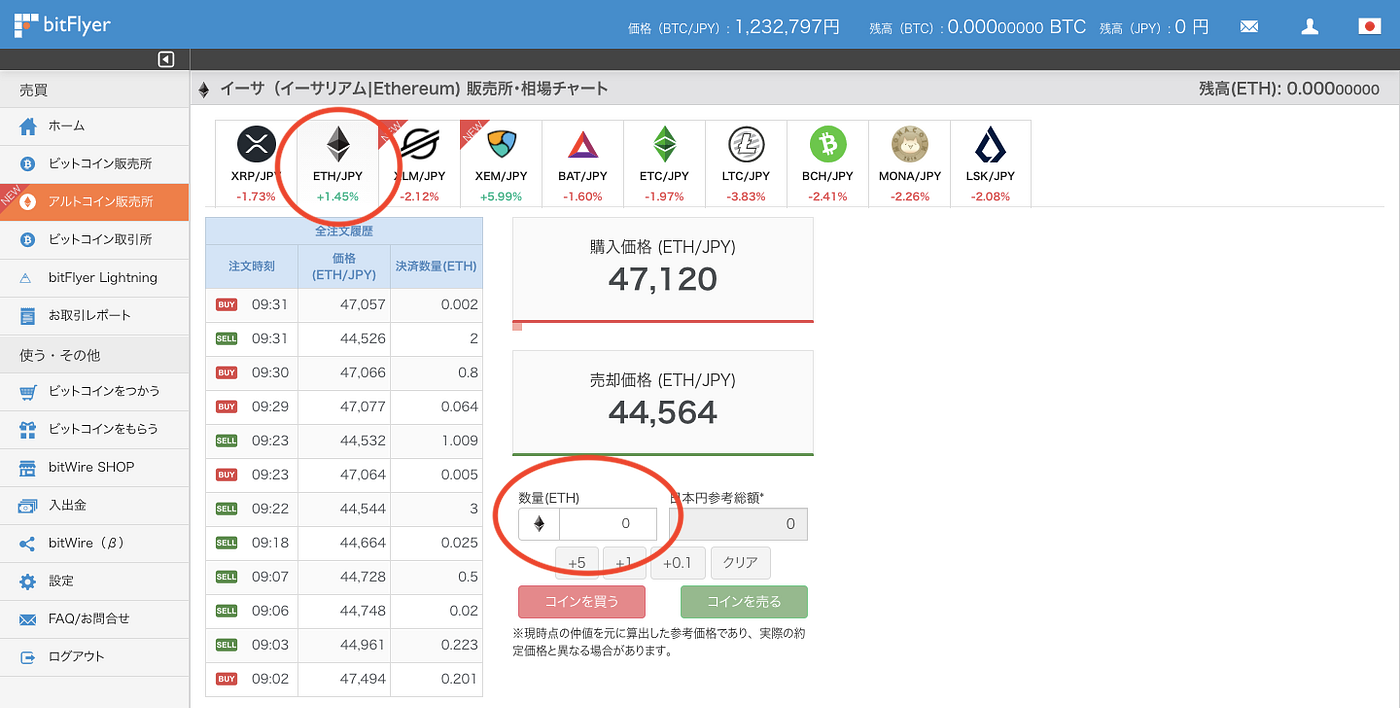Click the 残高 (BTC) balance in header
Viewport: 1400px width, 708px height.
978,27
